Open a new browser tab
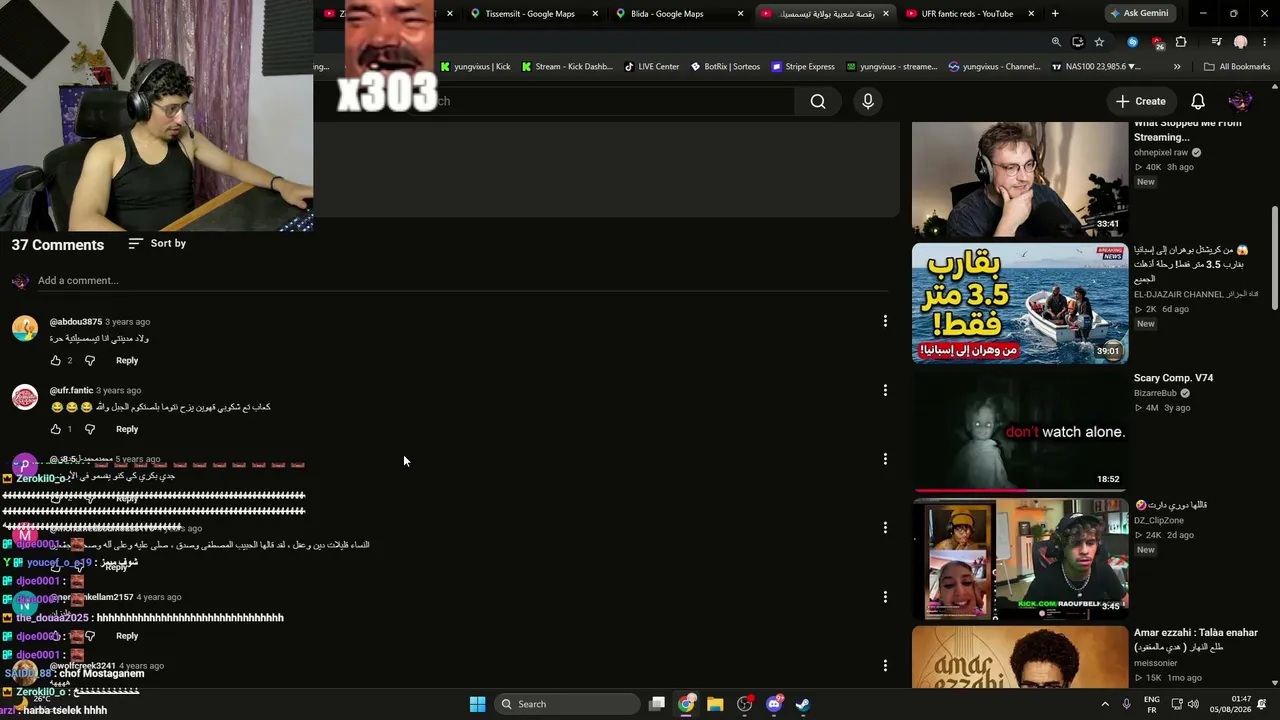Screen dimensions: 1280x720 1055,14
